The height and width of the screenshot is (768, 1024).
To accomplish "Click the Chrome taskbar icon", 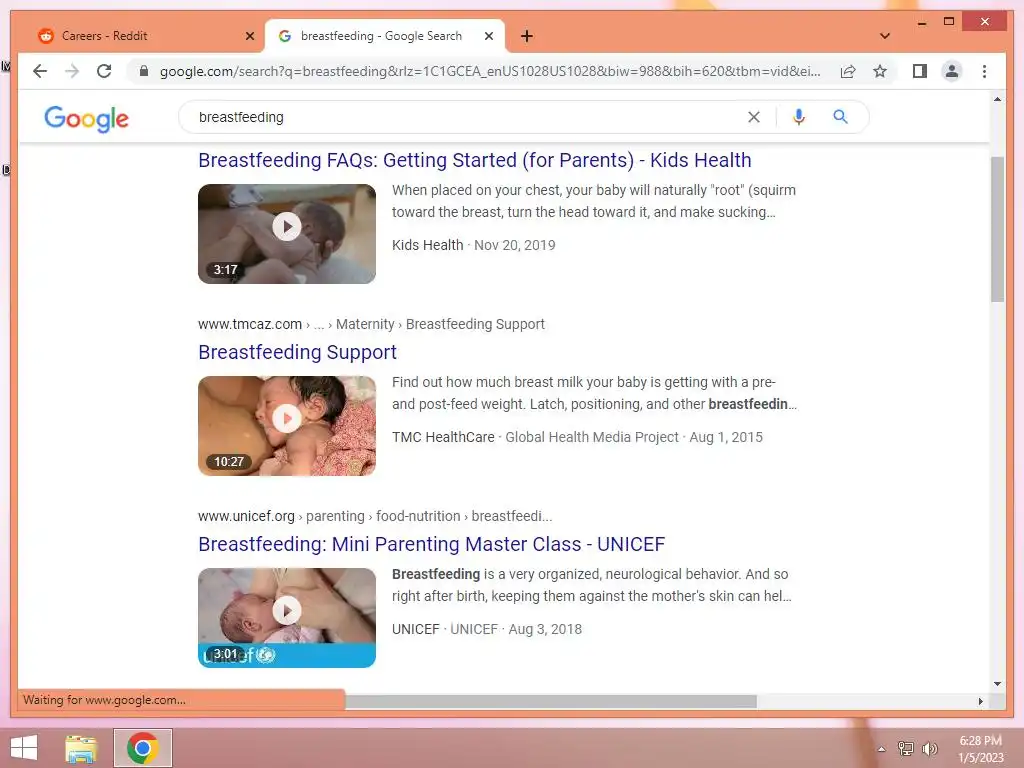I will pyautogui.click(x=143, y=748).
